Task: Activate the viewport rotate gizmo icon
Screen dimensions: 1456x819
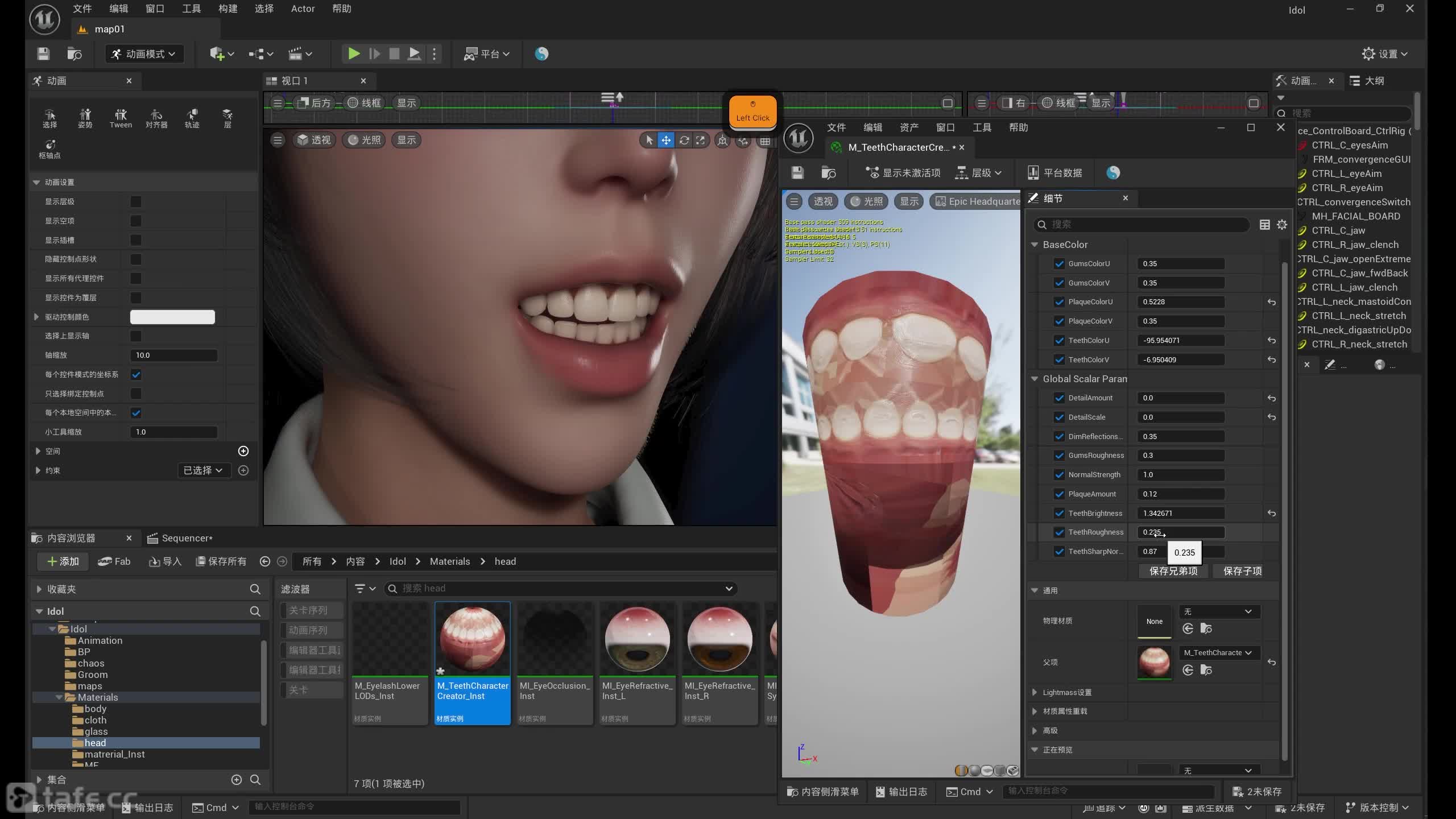Action: [x=684, y=140]
